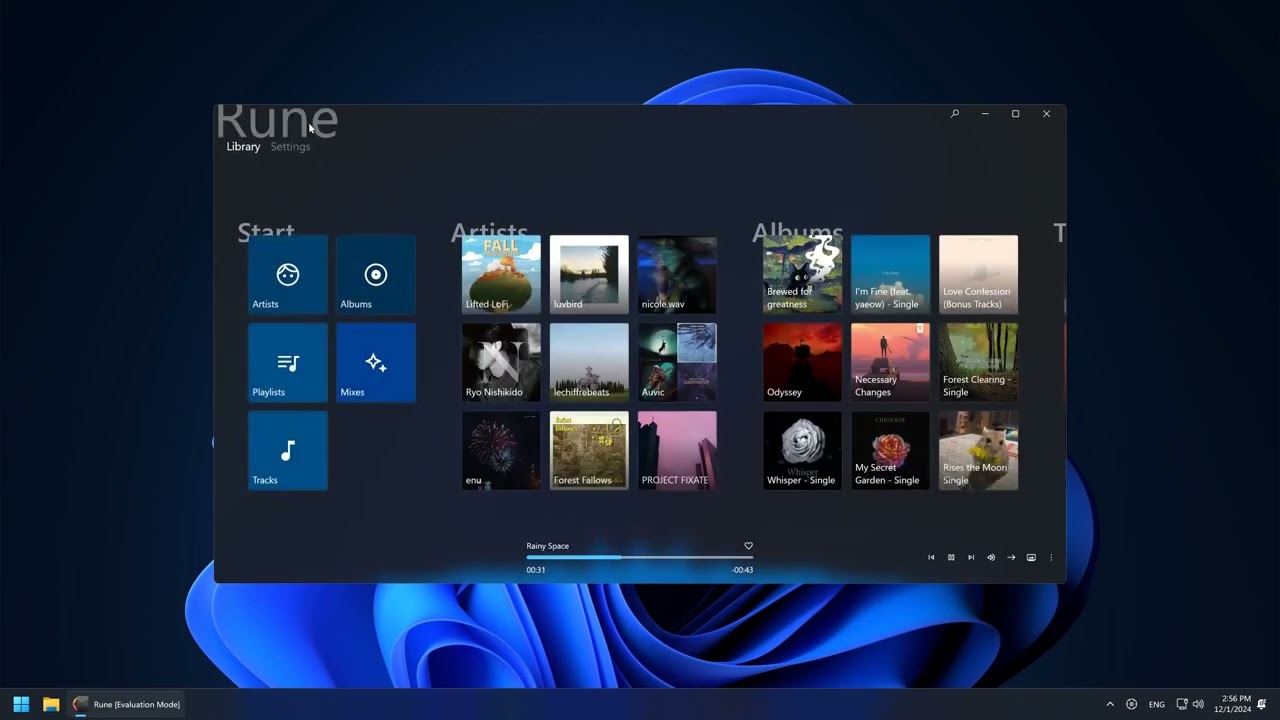Open the Tracks tile
This screenshot has width=1280, height=720.
pos(288,451)
